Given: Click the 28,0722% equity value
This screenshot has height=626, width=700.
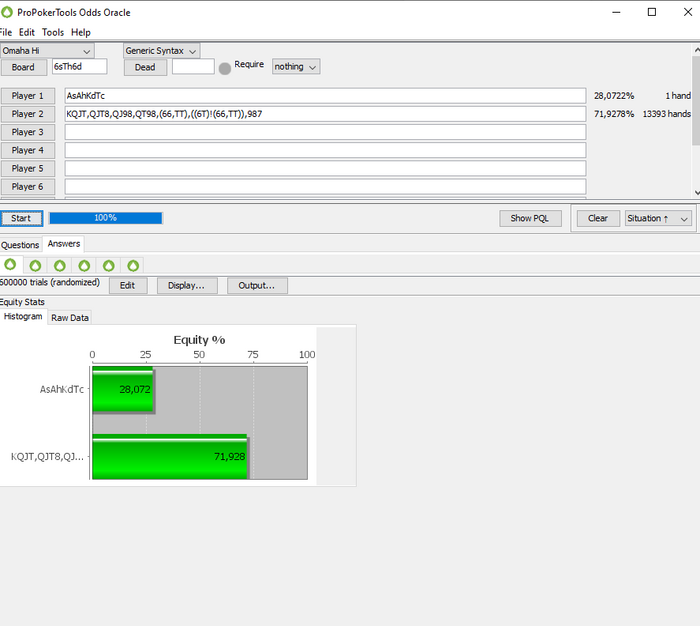Looking at the screenshot, I should tap(614, 96).
